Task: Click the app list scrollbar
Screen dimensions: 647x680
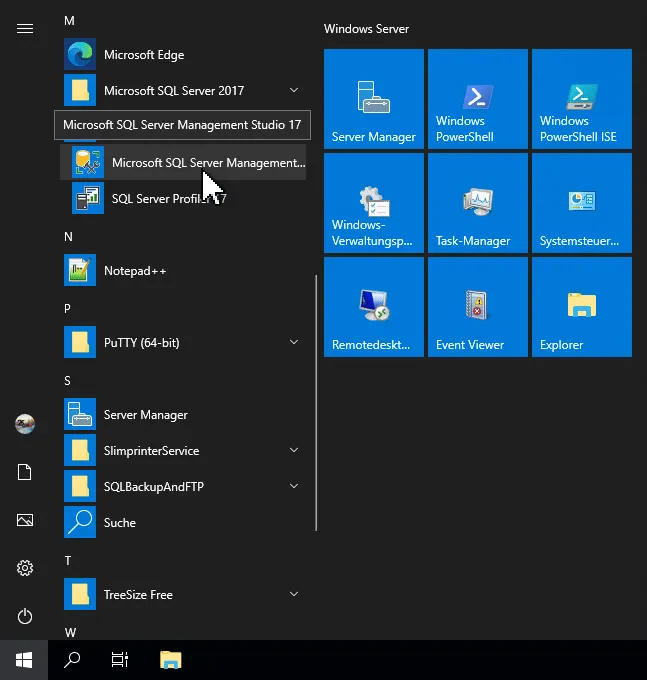Action: pos(316,402)
